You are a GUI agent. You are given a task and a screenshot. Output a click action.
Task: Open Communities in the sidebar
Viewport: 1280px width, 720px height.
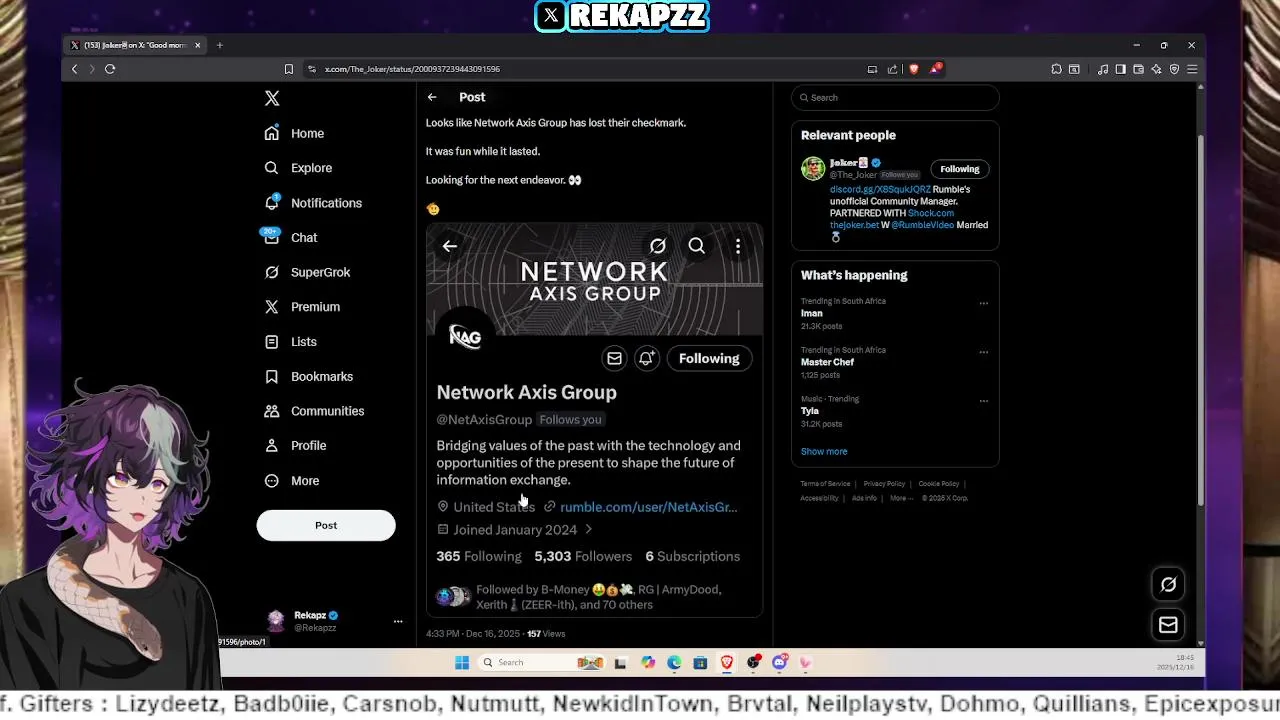tap(314, 411)
